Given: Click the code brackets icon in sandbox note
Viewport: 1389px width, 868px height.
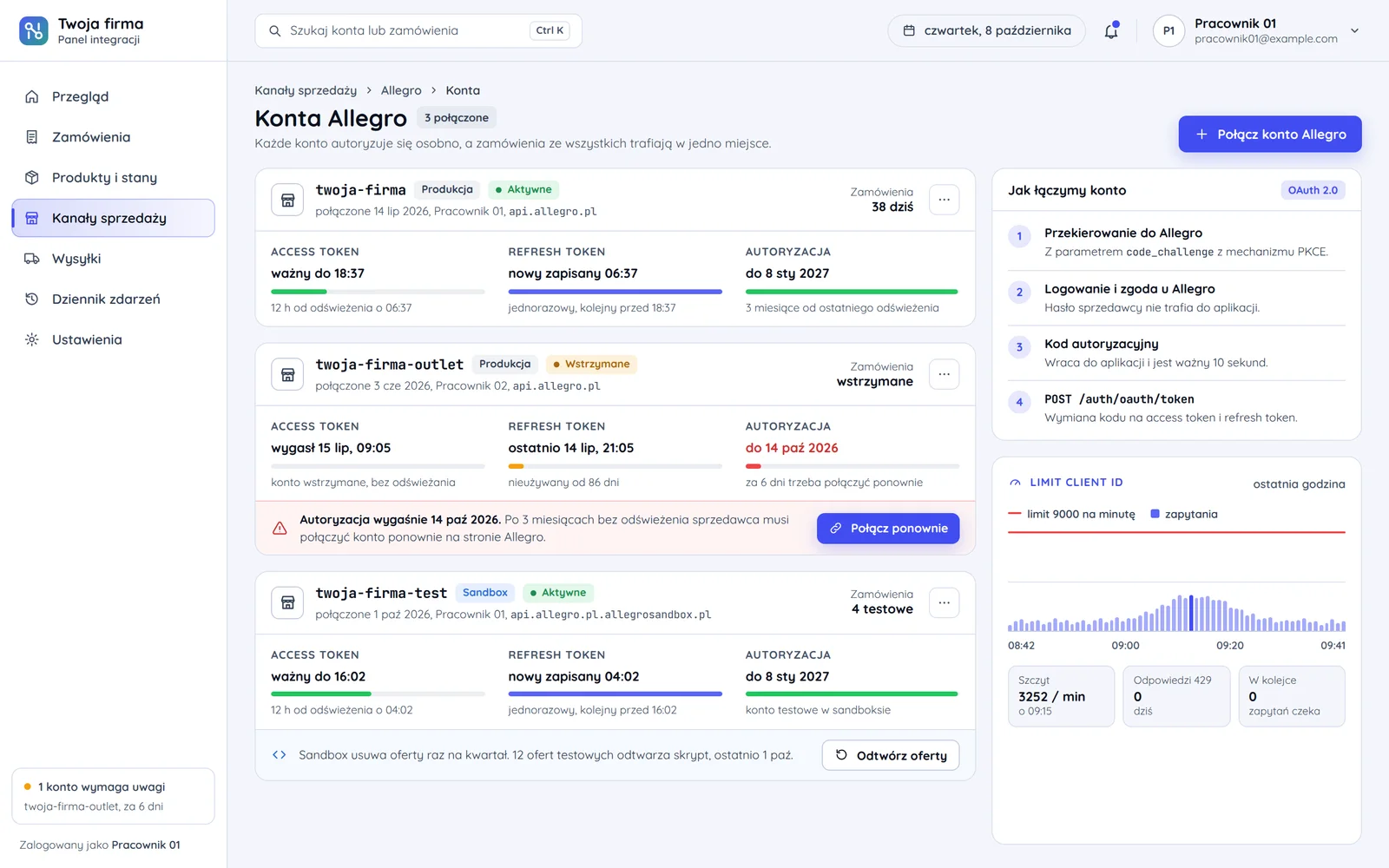Looking at the screenshot, I should (x=280, y=755).
